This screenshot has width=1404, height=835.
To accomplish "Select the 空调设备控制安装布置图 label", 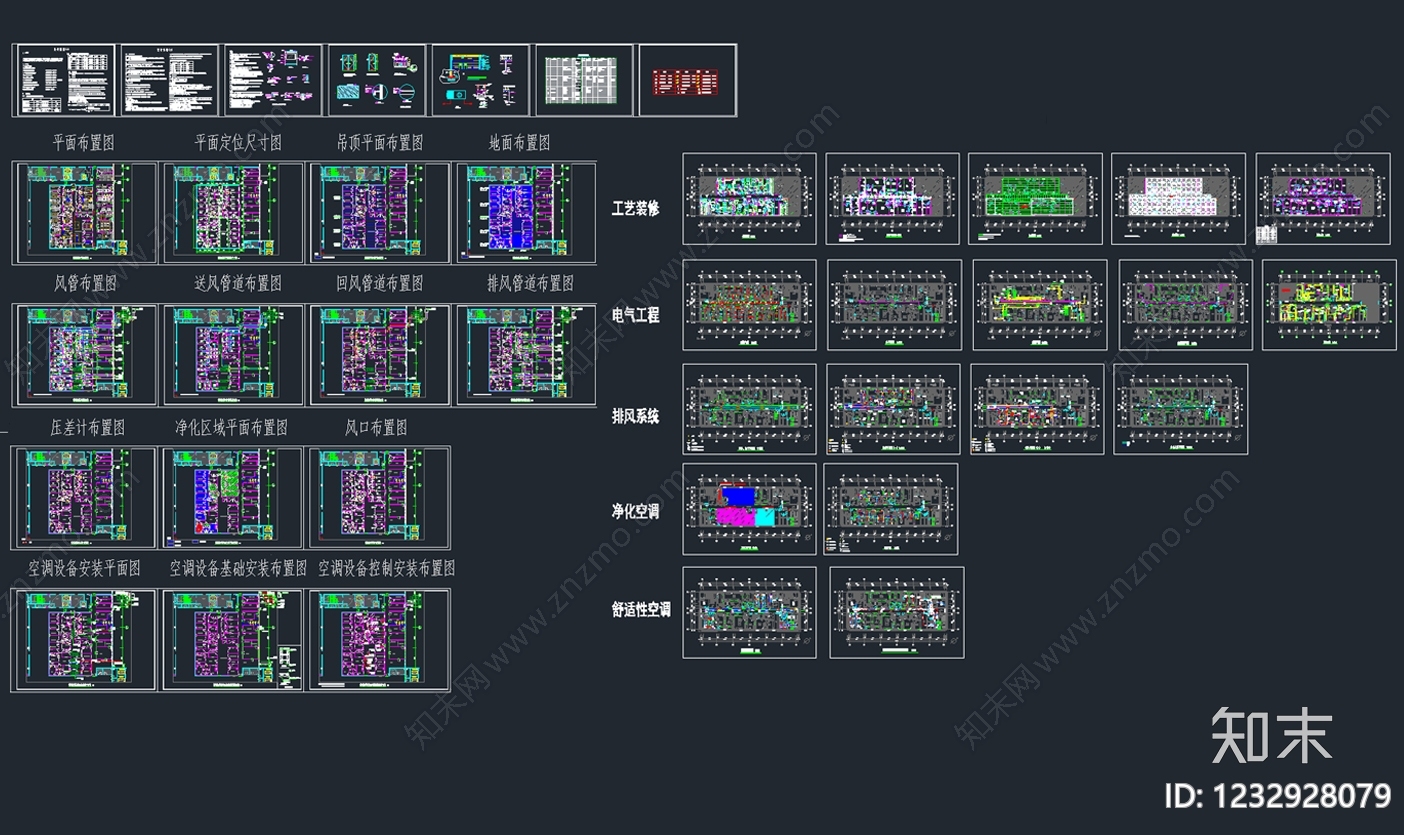I will [387, 568].
